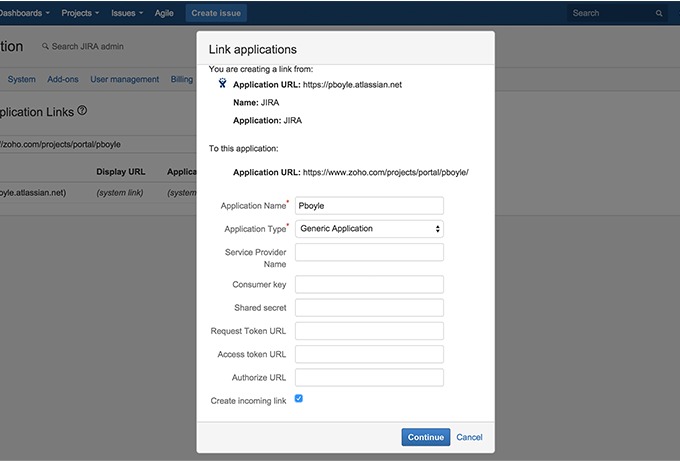Click the Request Token URL field
This screenshot has height=461, width=680.
coord(369,331)
